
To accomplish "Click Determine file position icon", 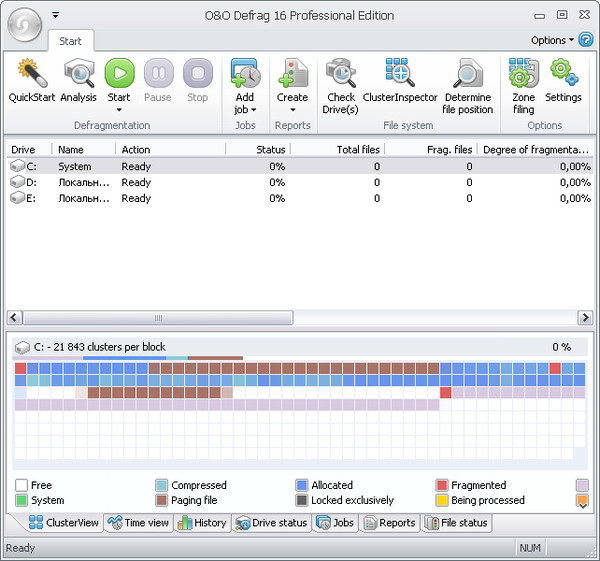I will coord(467,75).
